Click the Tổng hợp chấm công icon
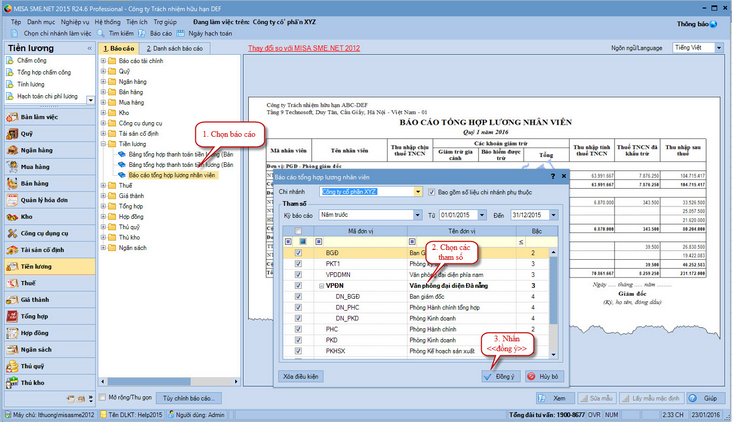 10,72
